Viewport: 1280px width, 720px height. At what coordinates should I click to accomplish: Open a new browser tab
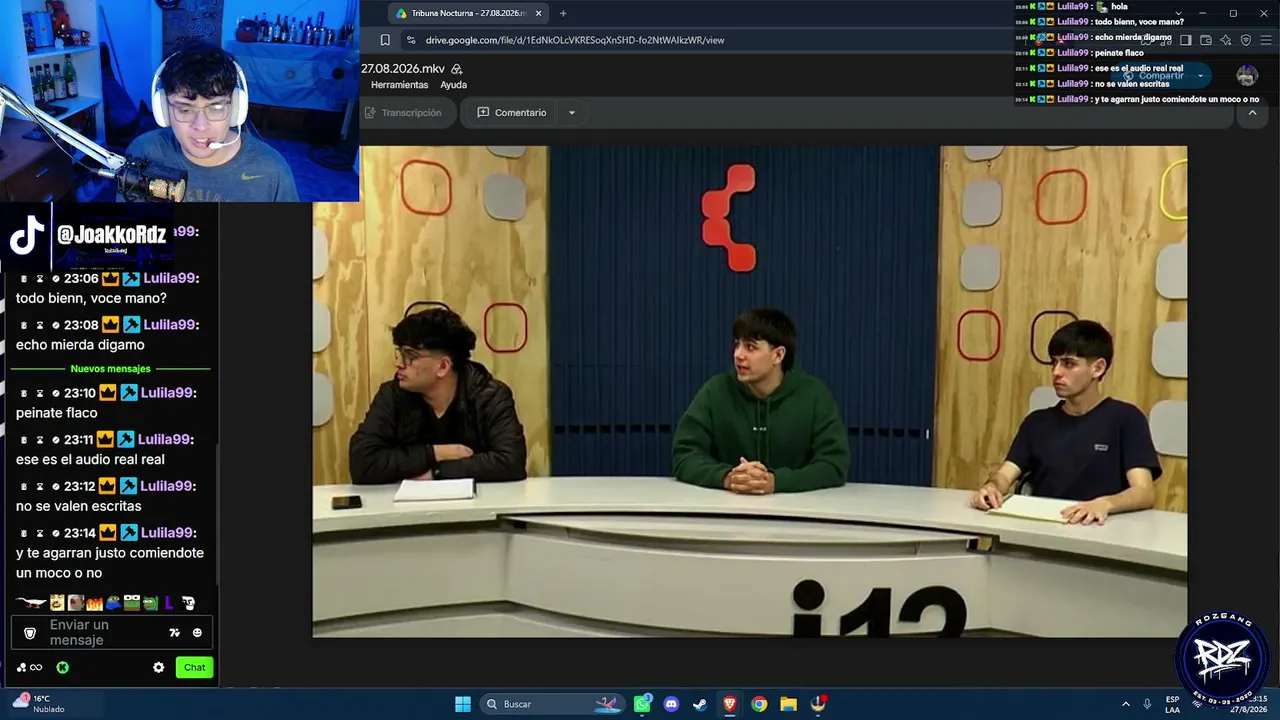point(563,13)
